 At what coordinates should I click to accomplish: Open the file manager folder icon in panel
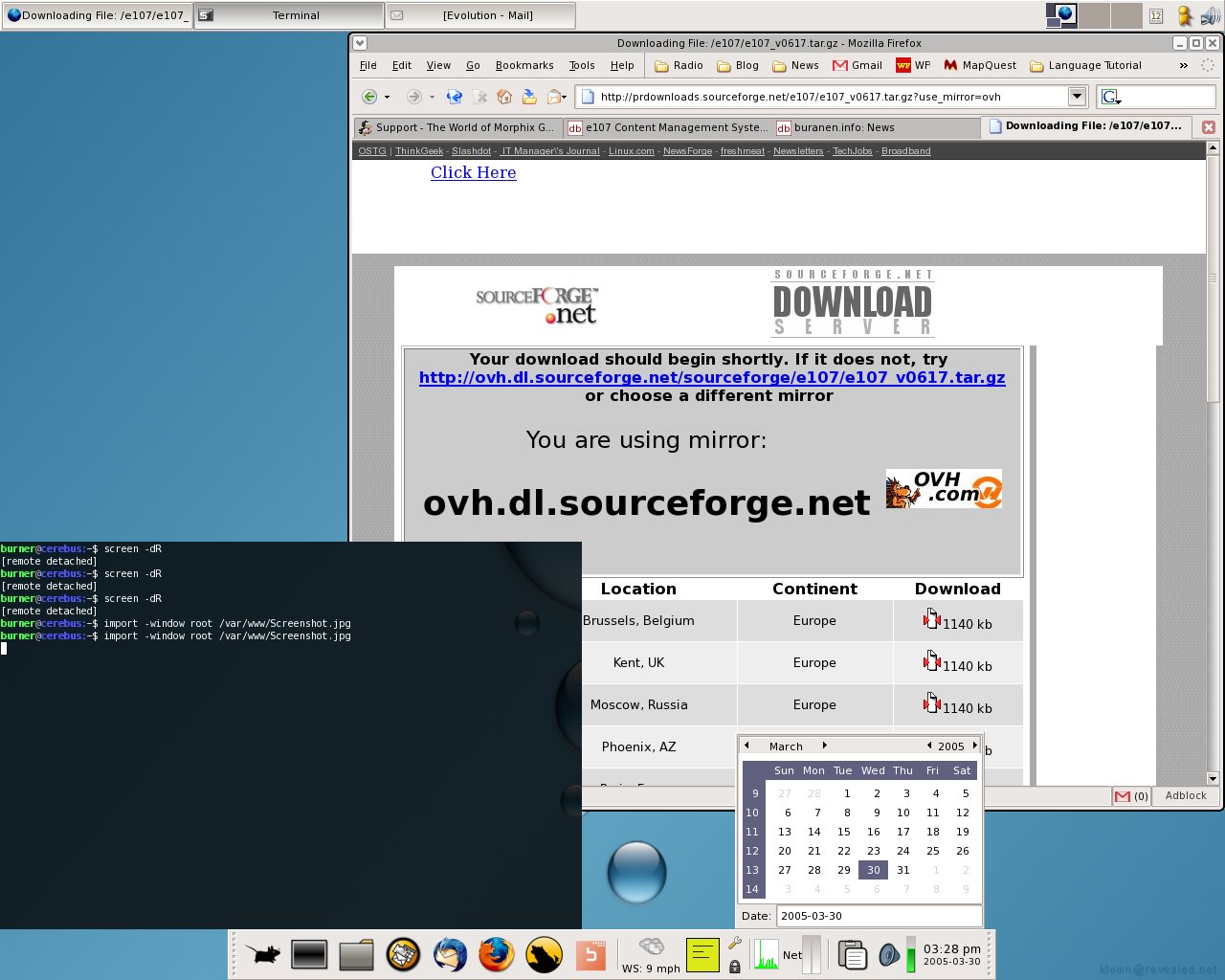click(x=356, y=954)
